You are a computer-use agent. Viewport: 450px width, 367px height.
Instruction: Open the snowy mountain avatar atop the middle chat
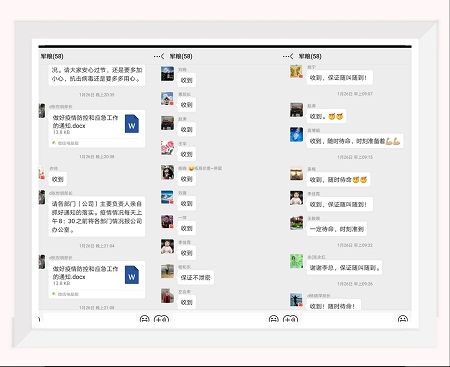tap(167, 74)
